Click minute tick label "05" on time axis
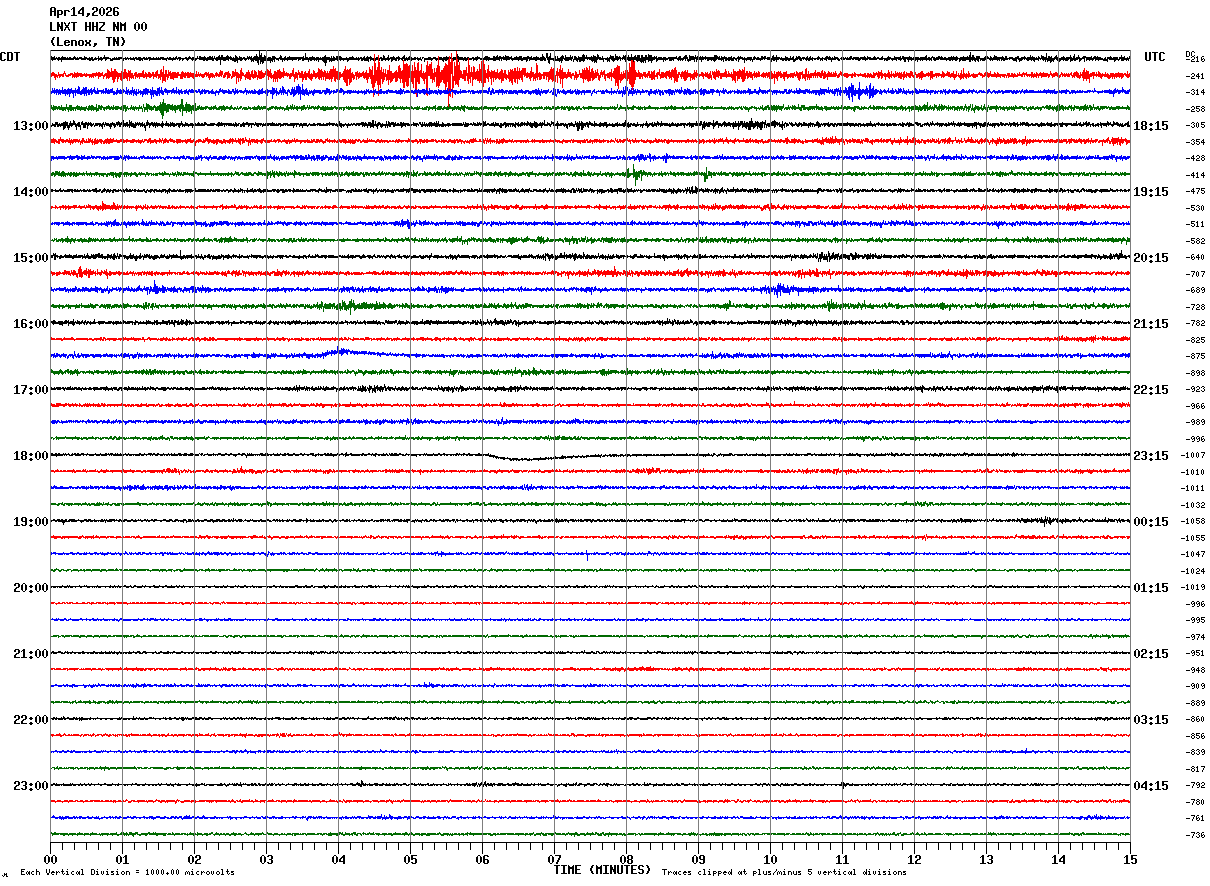This screenshot has width=1210, height=886. pyautogui.click(x=410, y=859)
